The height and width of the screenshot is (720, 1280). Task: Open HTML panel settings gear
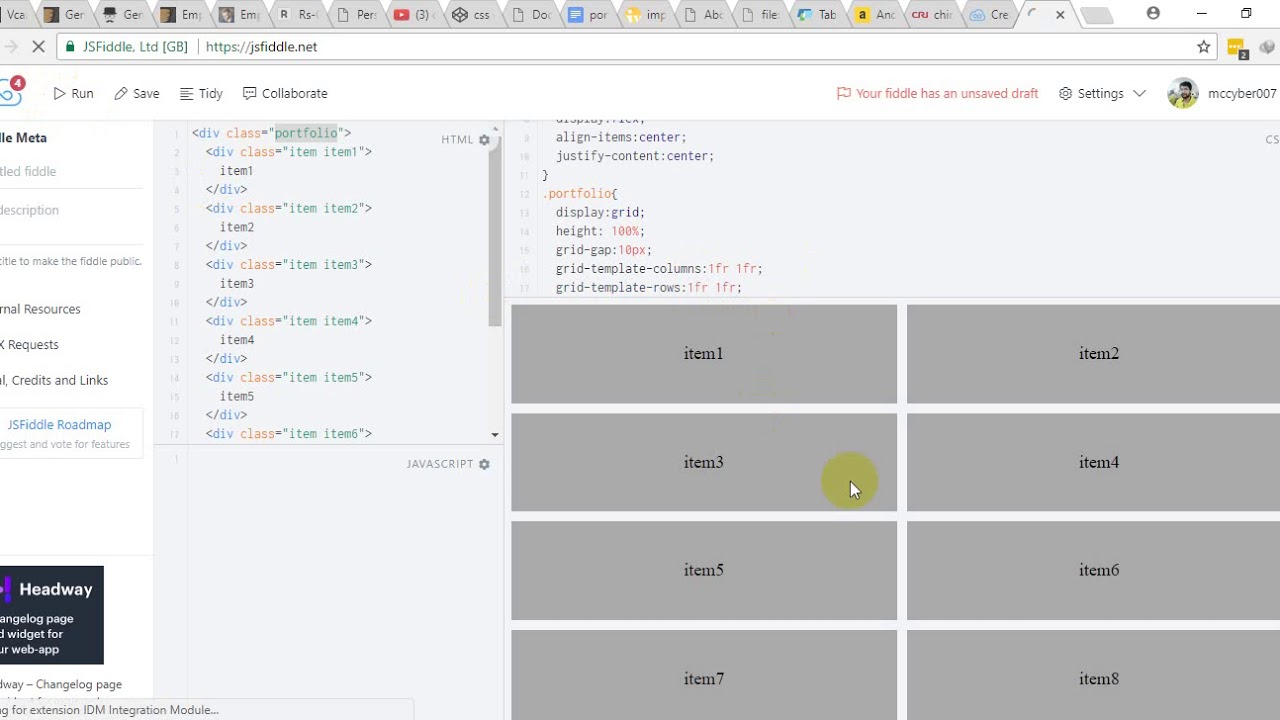pyautogui.click(x=484, y=140)
